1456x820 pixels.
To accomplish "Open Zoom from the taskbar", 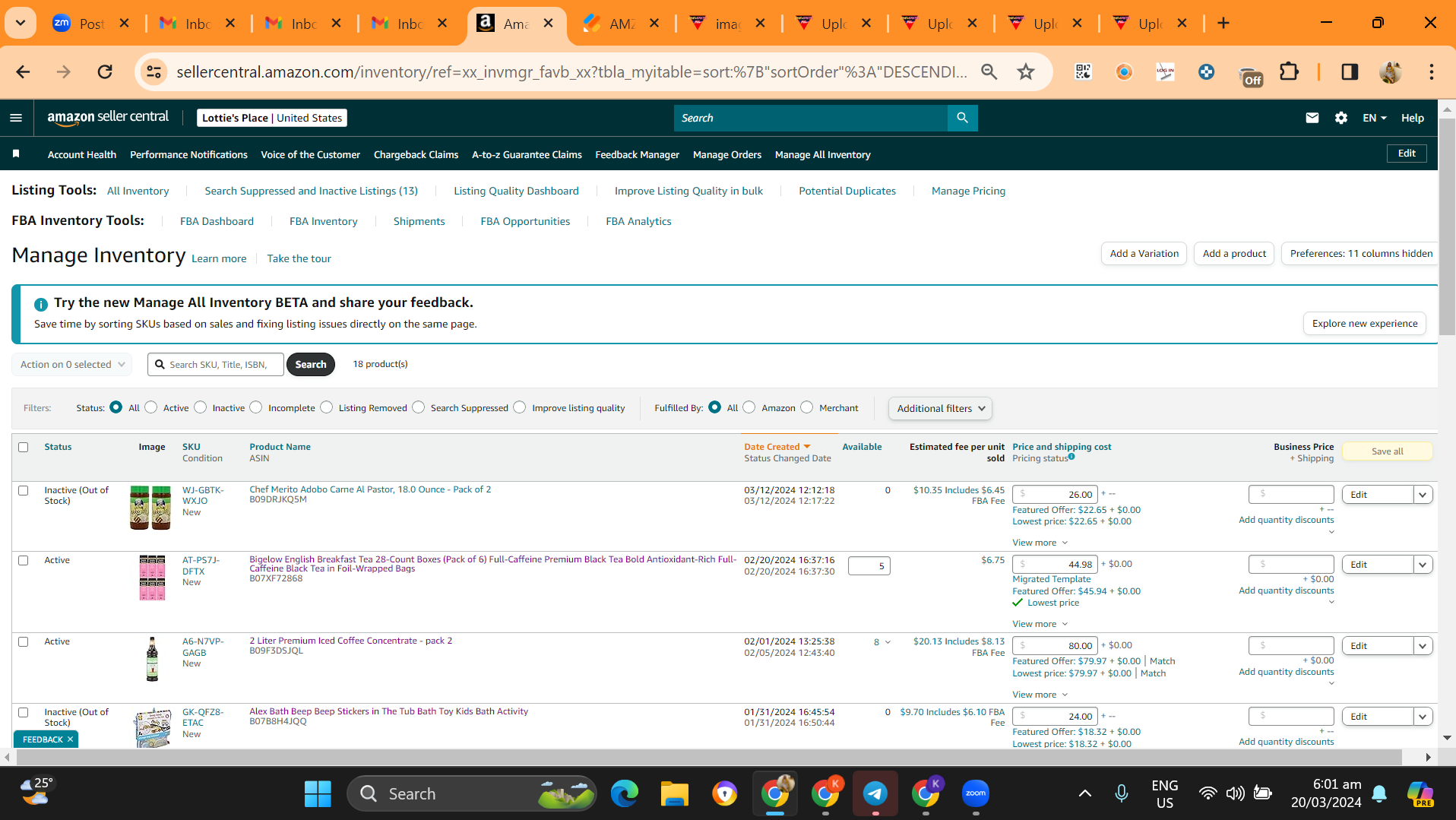I will point(976,794).
